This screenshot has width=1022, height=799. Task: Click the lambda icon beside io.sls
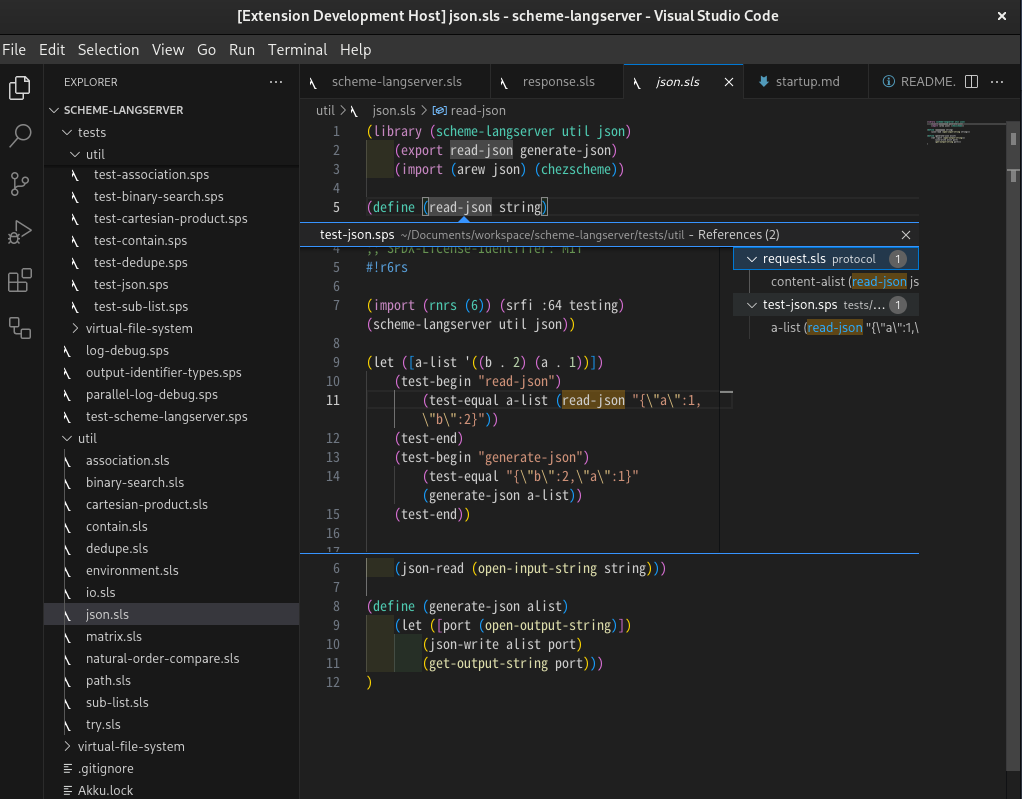tap(67, 593)
